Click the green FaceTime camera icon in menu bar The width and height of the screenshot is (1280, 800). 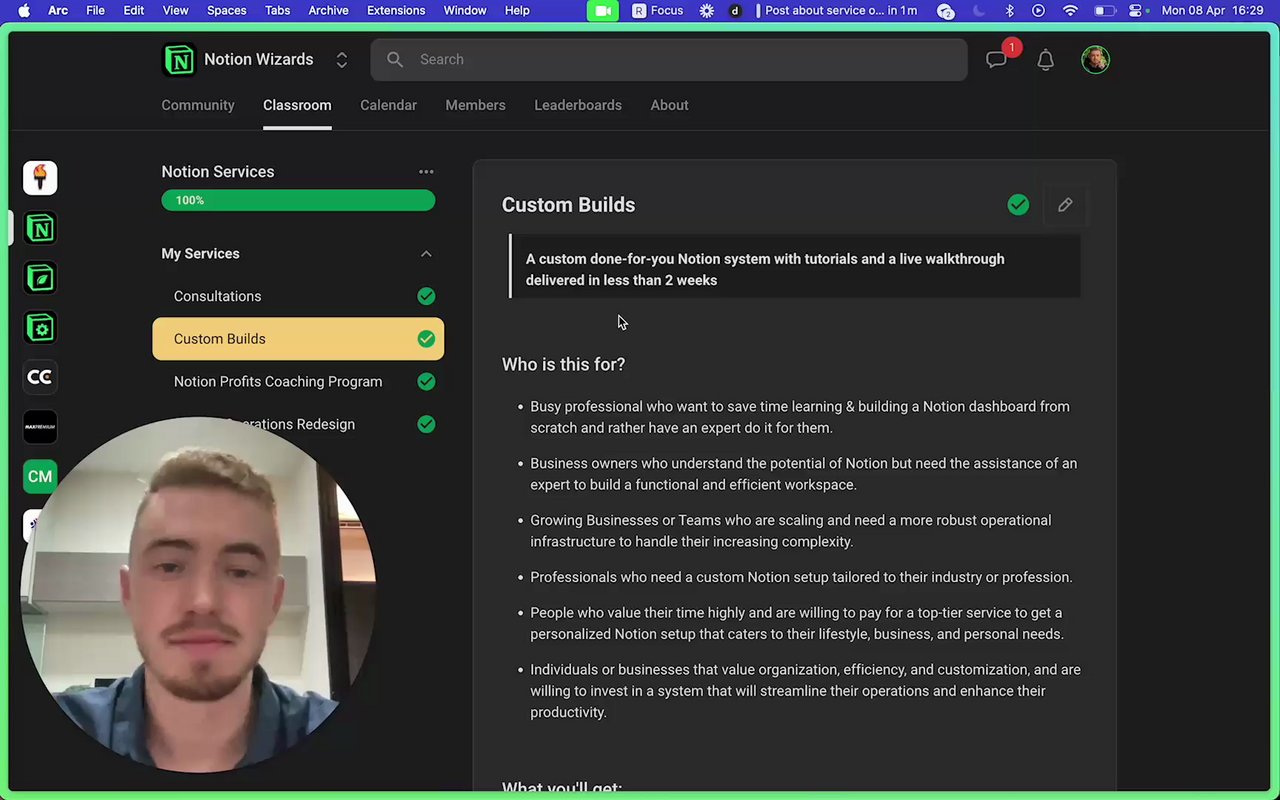[x=602, y=11]
